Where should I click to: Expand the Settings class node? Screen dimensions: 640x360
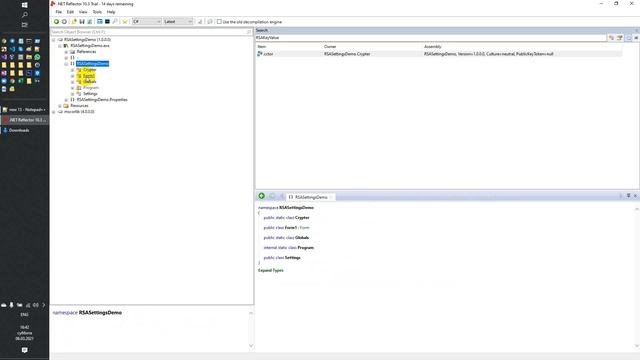pos(73,94)
